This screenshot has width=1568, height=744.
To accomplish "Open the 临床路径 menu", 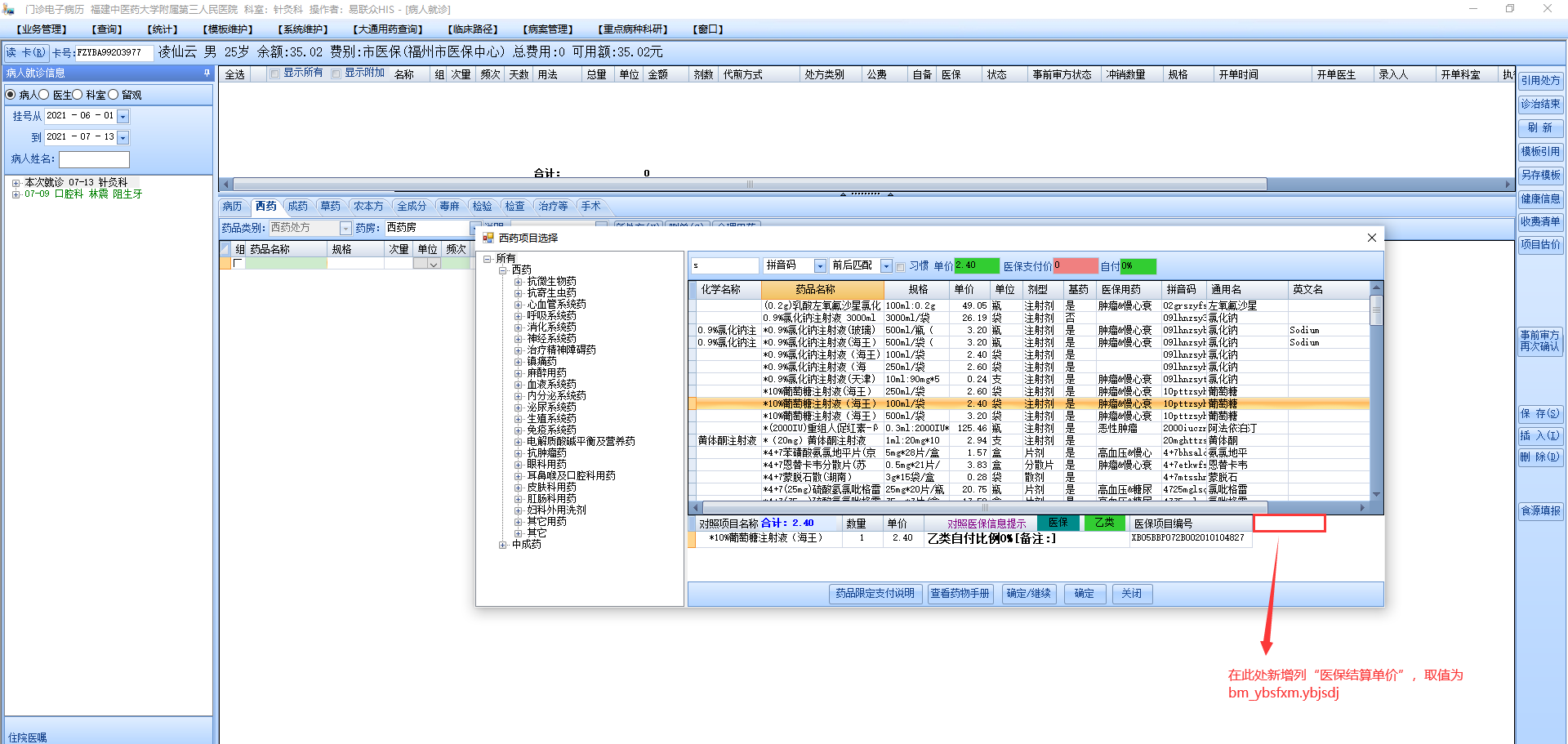I will 473,29.
